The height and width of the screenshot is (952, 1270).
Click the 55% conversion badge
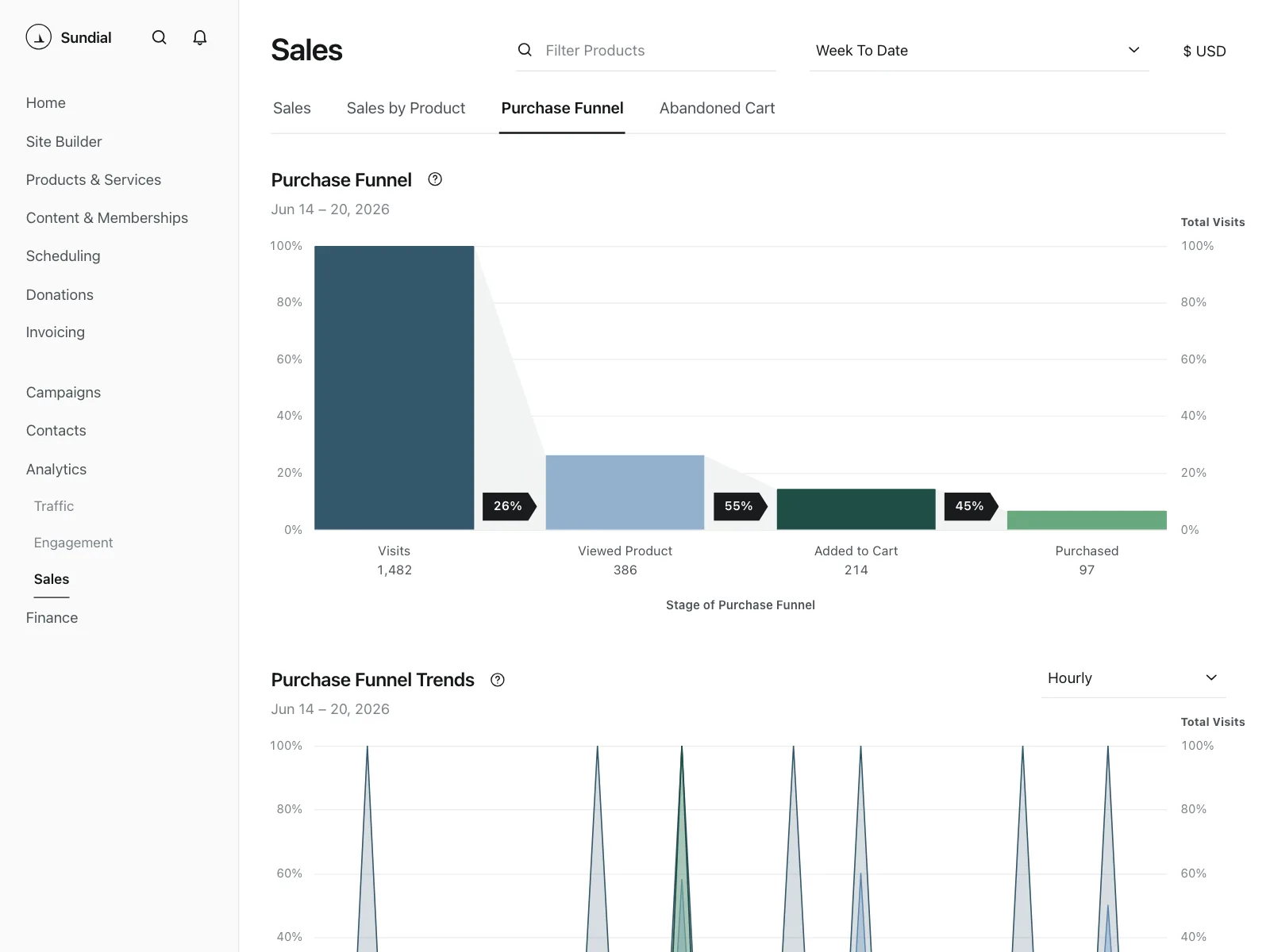[x=740, y=506]
